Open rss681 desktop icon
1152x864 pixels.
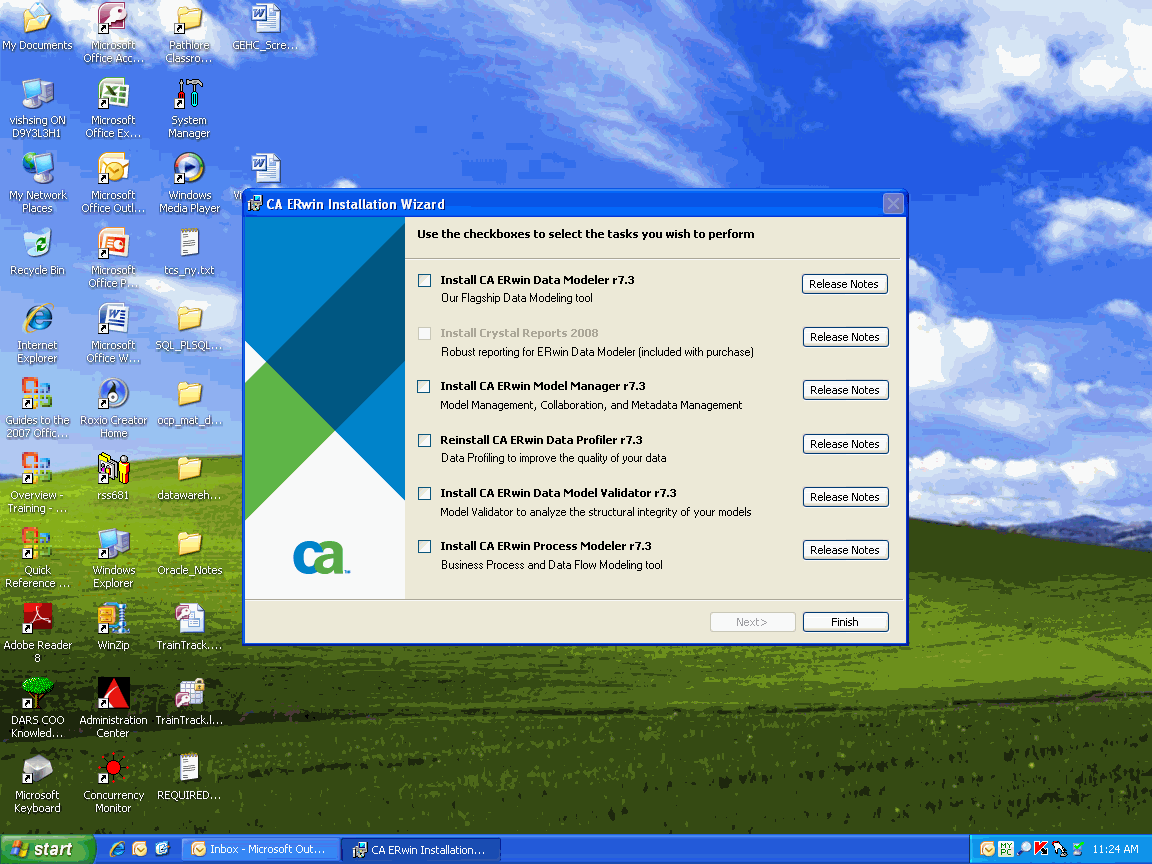click(x=113, y=476)
